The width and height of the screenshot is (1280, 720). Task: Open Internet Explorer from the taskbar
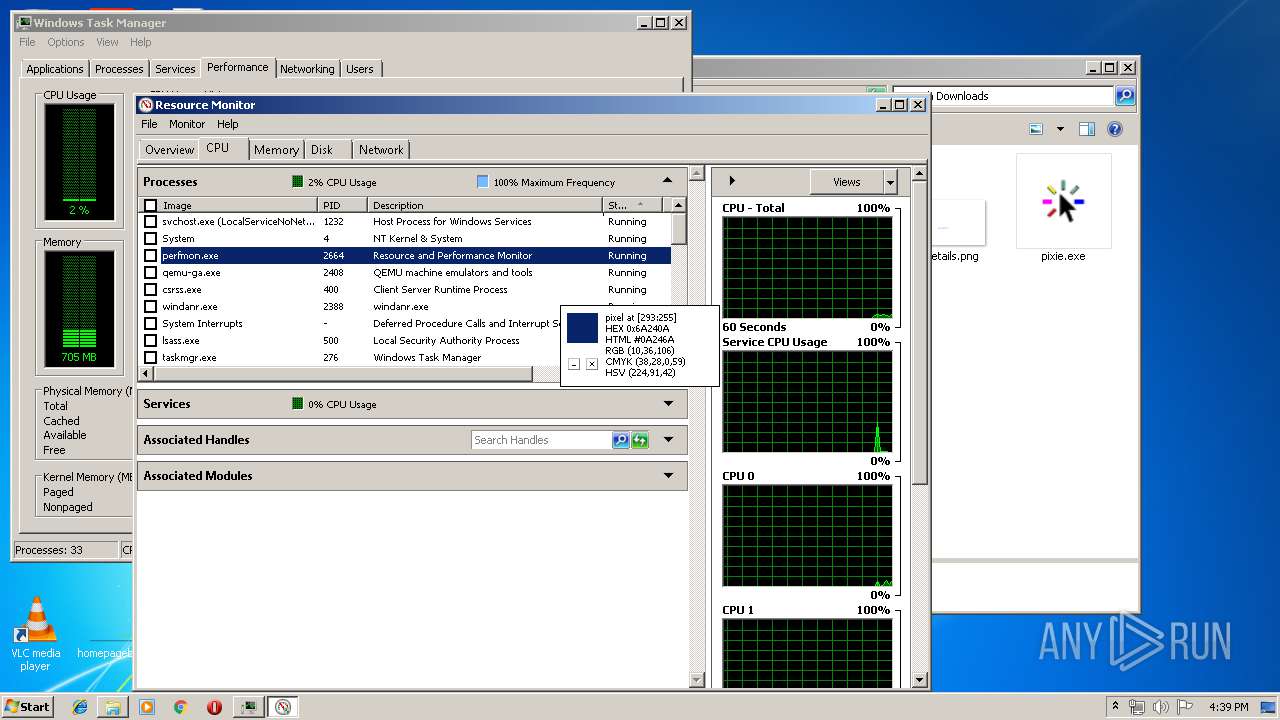(81, 707)
